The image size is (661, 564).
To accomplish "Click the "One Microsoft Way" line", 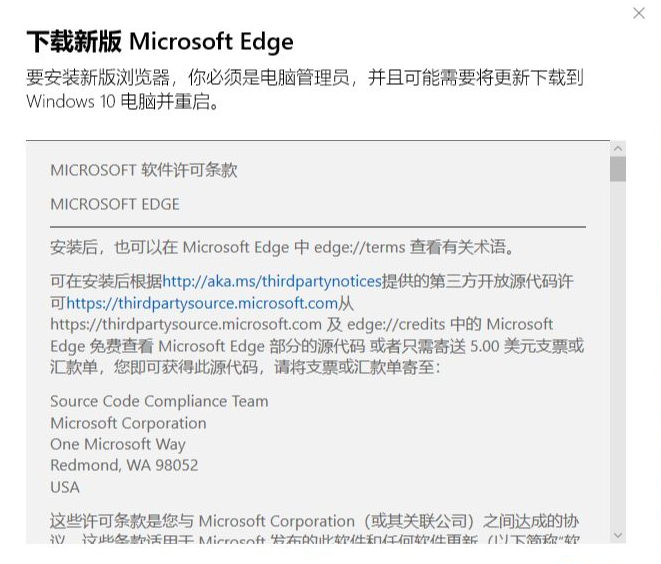I will tap(118, 444).
